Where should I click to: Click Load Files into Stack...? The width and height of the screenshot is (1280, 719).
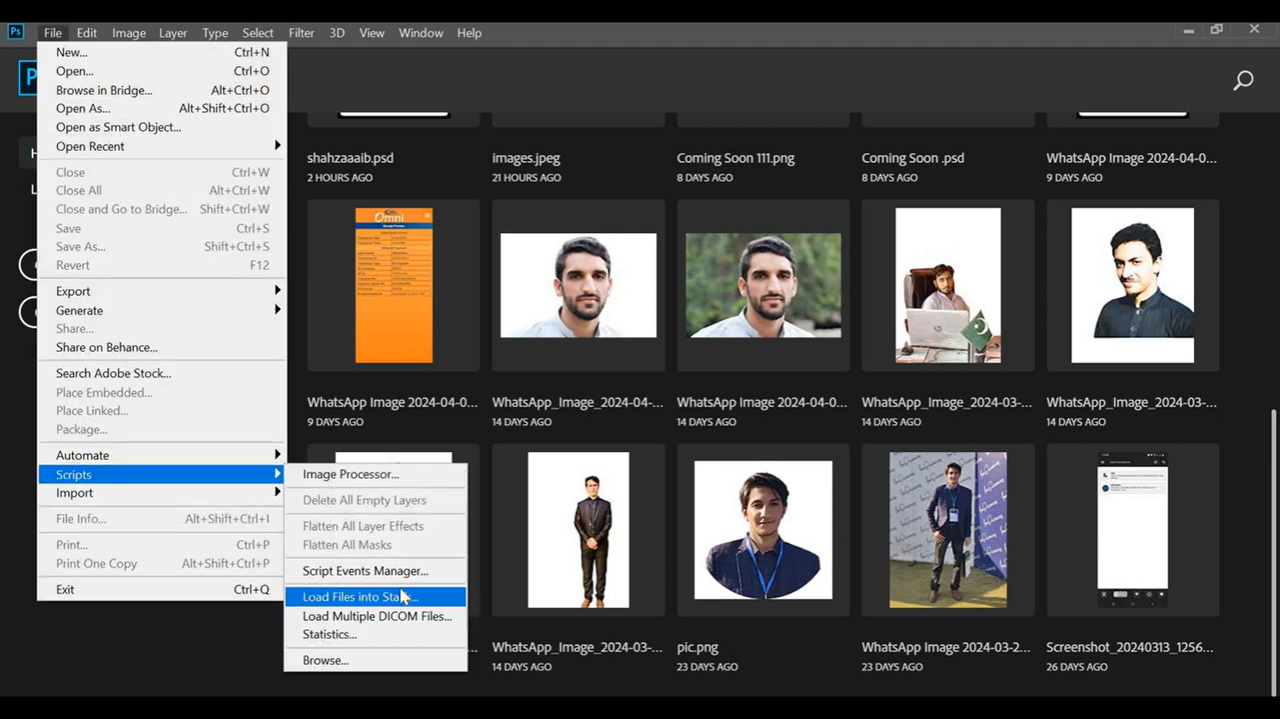[376, 597]
